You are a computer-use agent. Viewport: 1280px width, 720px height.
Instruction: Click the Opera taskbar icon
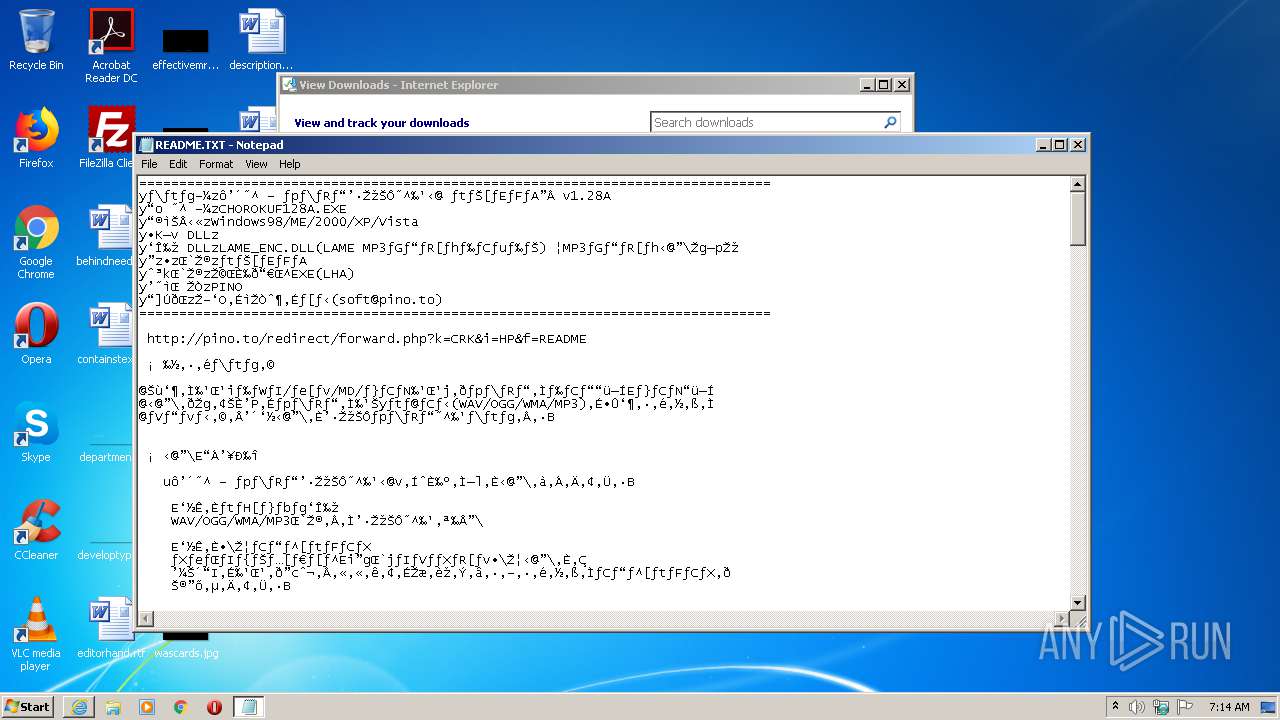click(214, 707)
